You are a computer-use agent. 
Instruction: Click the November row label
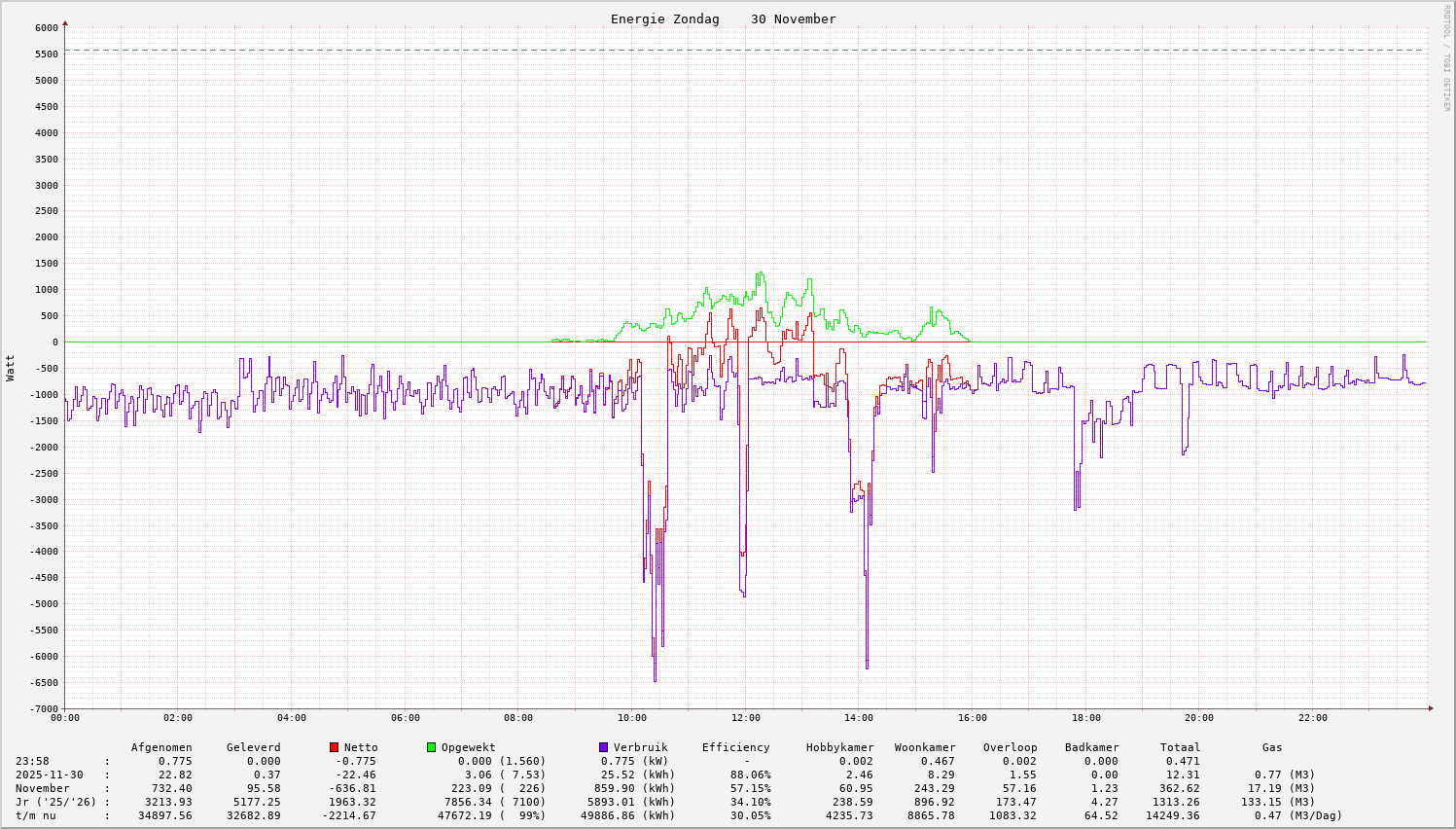click(42, 788)
